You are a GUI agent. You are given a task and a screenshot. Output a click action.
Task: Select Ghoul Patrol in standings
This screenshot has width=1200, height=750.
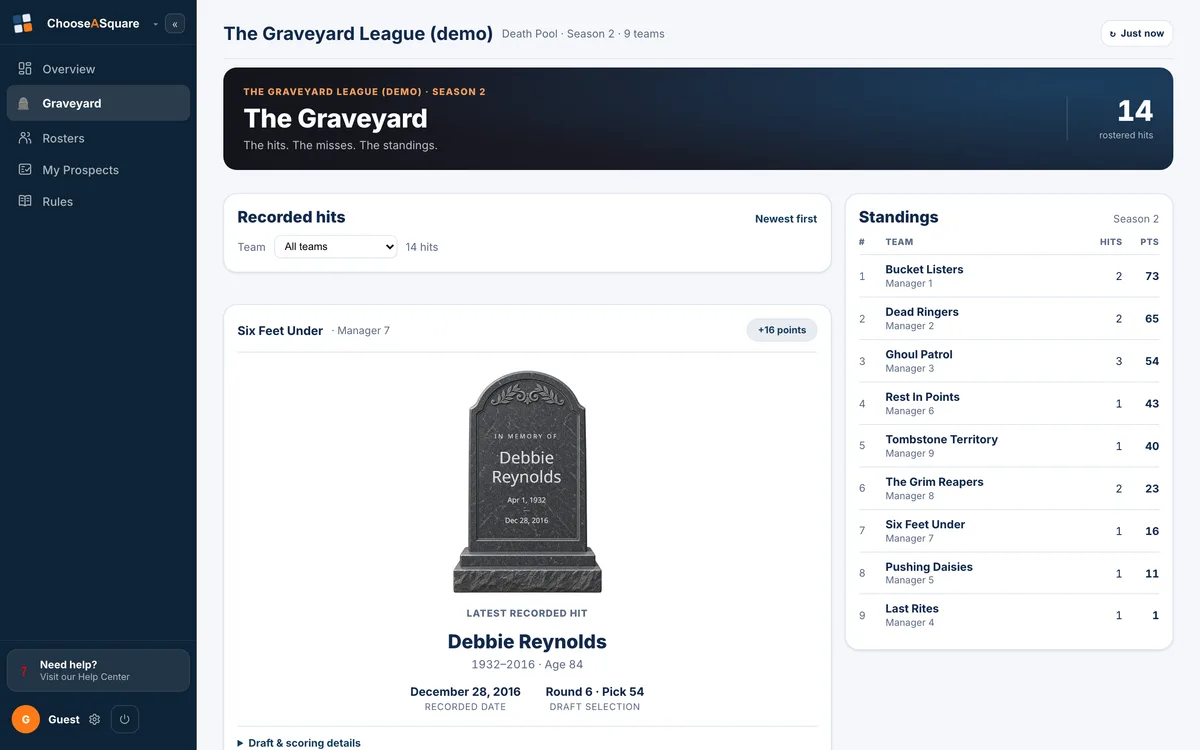[919, 354]
